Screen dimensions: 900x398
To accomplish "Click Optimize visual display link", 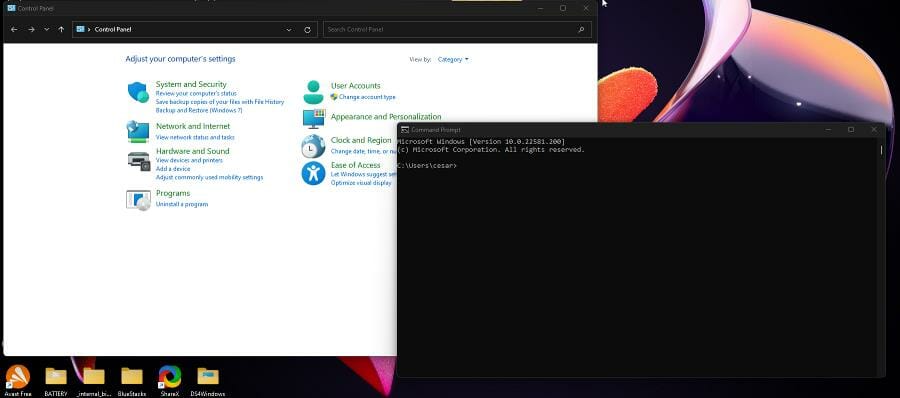I will (x=361, y=183).
